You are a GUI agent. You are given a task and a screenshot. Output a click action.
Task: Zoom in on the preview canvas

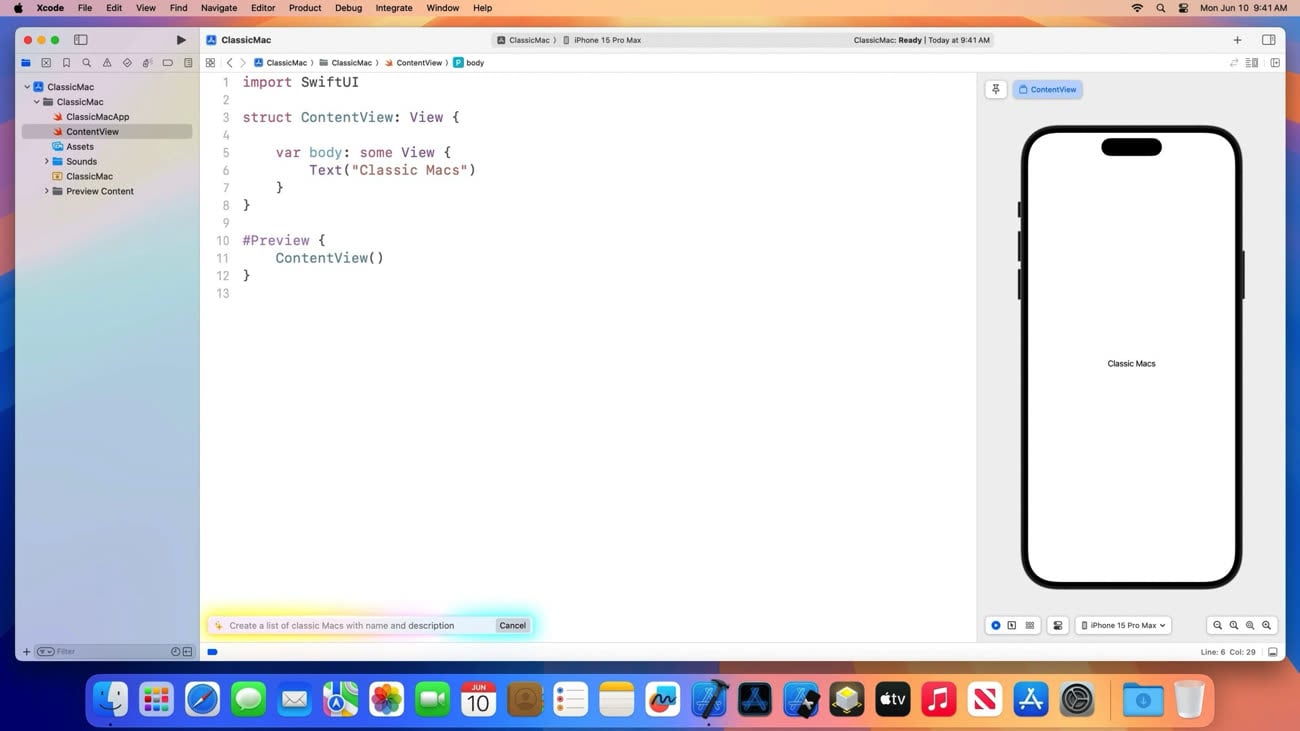(1266, 625)
